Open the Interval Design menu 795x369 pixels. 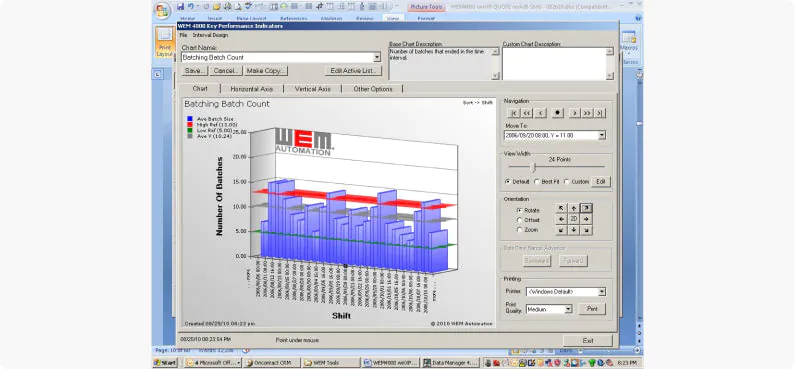(210, 35)
